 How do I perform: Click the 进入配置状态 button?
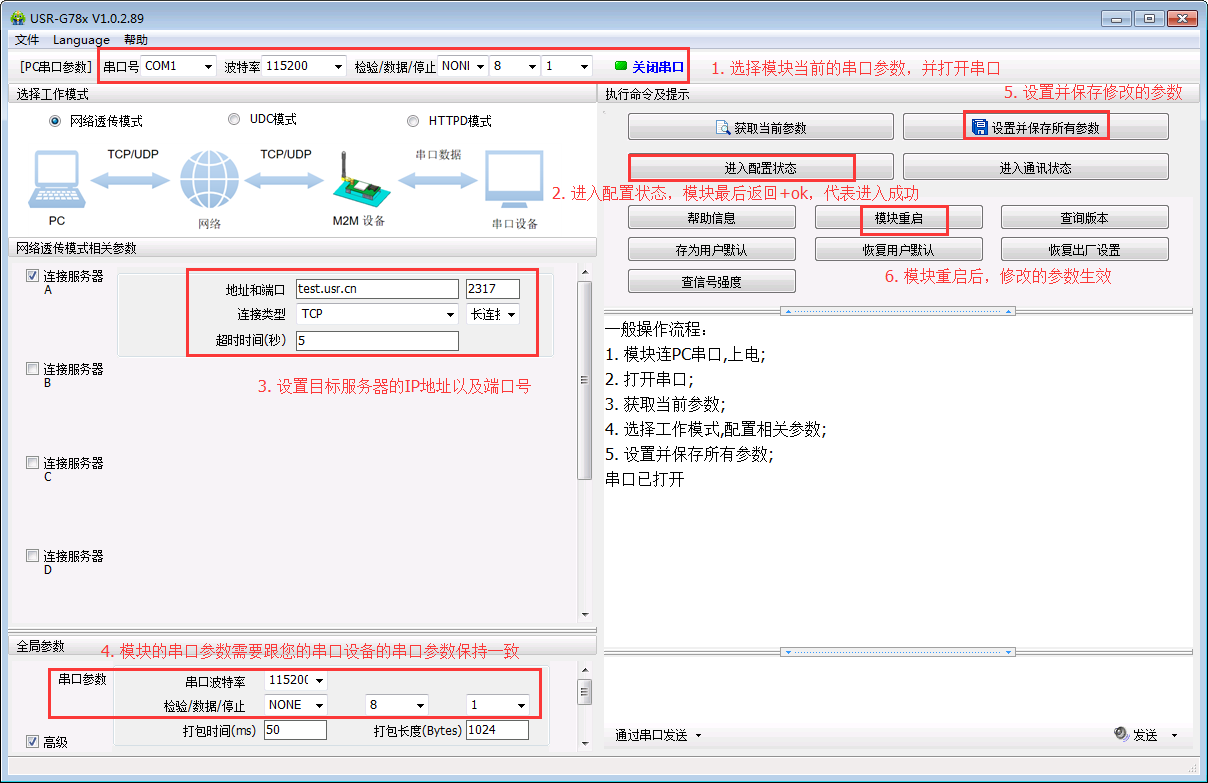[760, 167]
